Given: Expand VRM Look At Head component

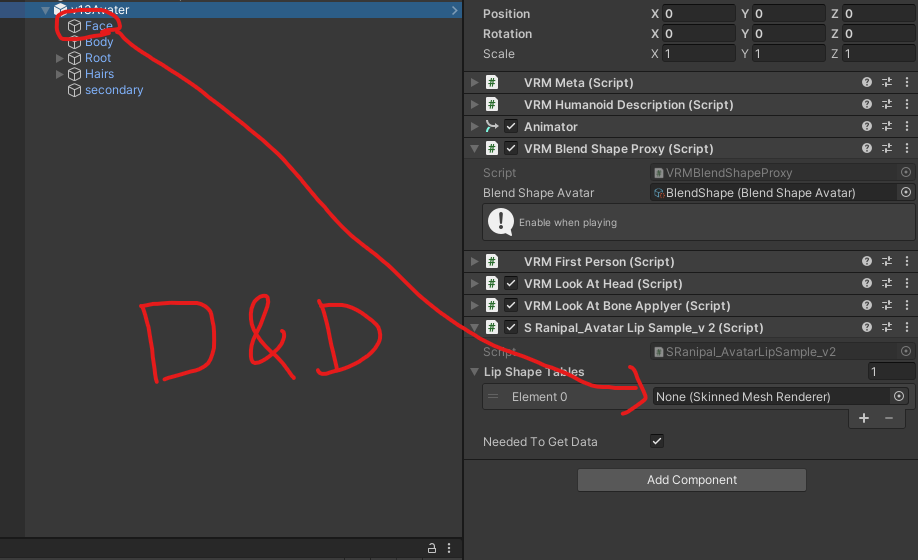Looking at the screenshot, I should (x=475, y=283).
